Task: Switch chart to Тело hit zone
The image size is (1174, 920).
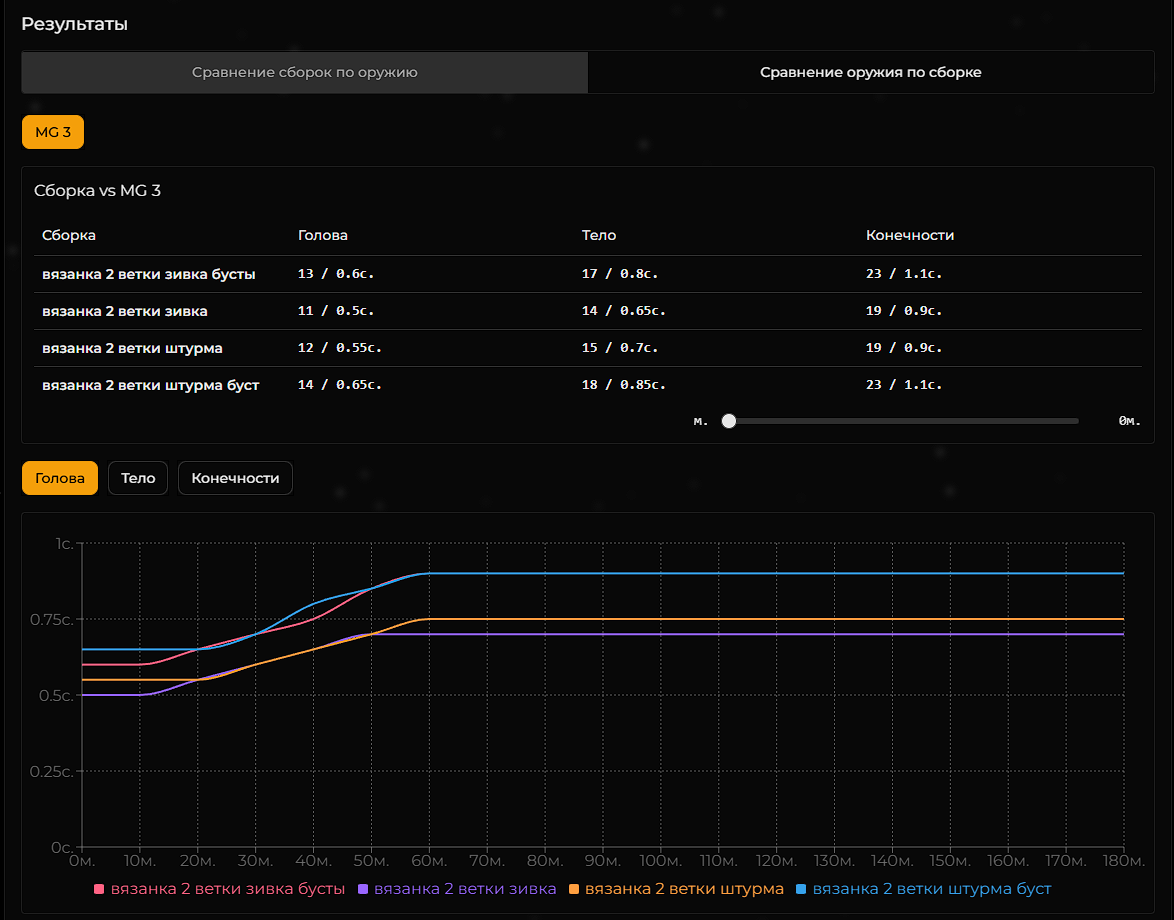Action: 138,478
